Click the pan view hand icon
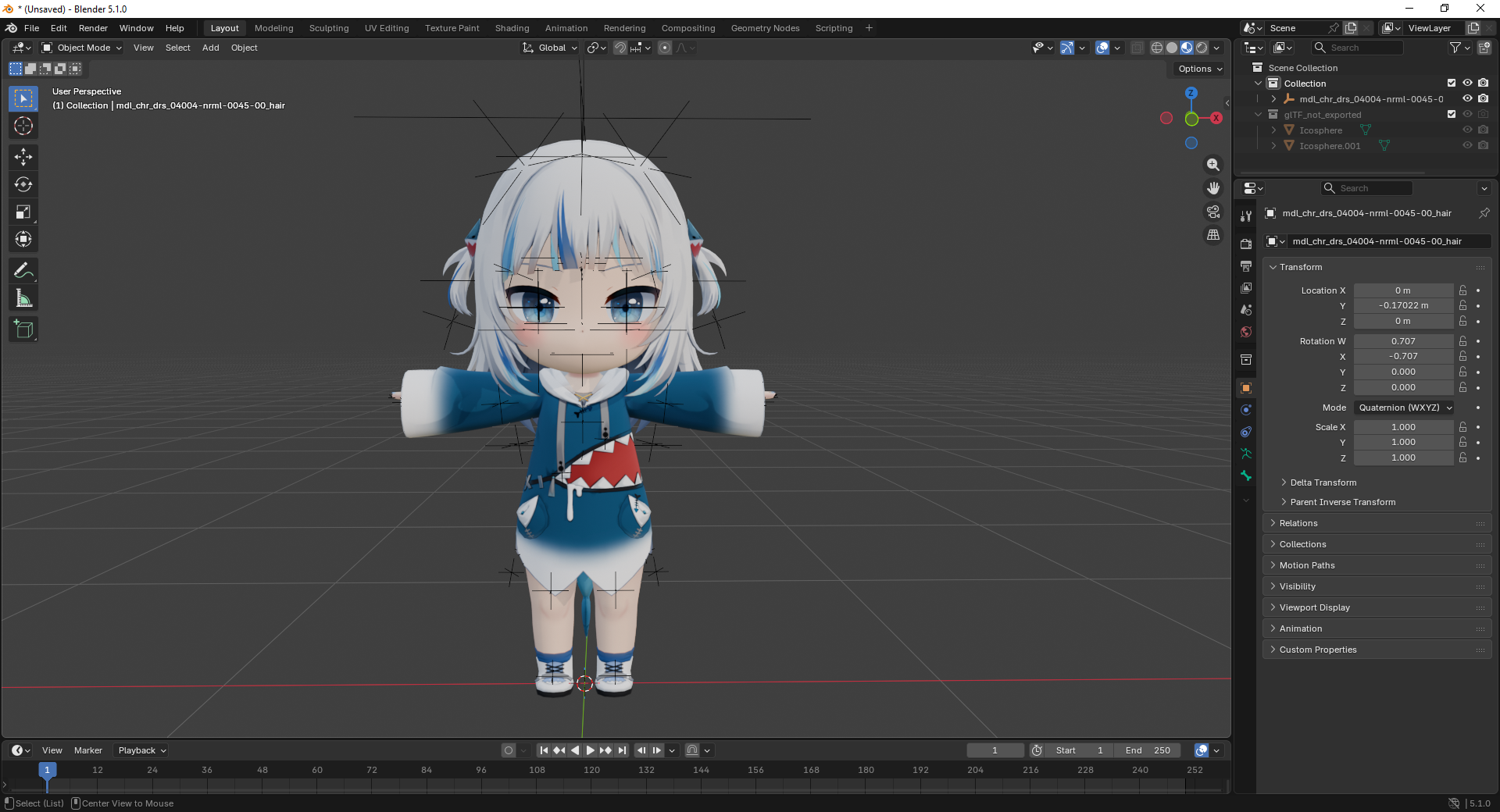Image resolution: width=1500 pixels, height=812 pixels. pyautogui.click(x=1213, y=188)
